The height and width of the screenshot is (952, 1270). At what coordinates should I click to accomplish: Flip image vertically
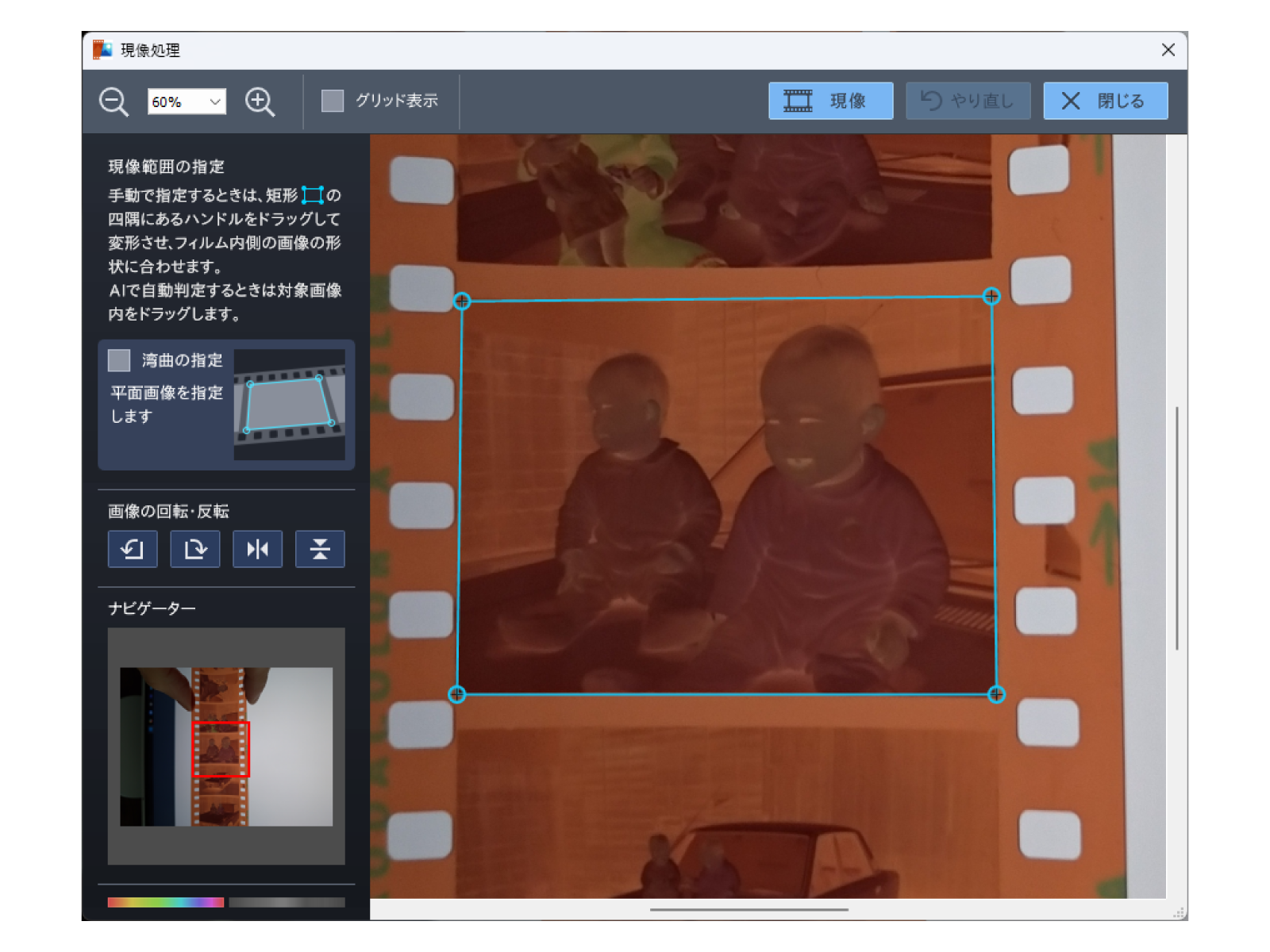(x=320, y=549)
